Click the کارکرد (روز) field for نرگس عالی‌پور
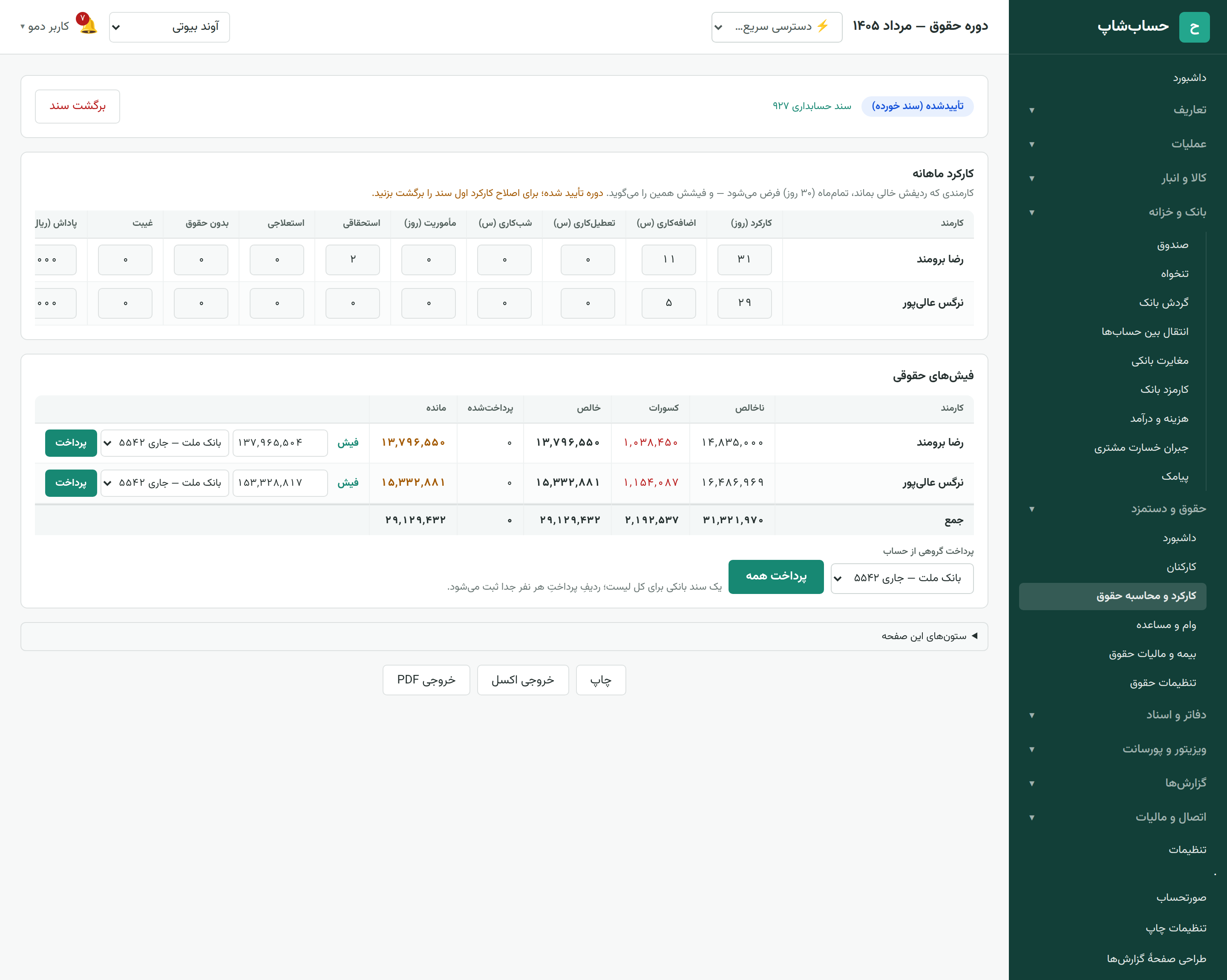The image size is (1227, 980). point(744,303)
